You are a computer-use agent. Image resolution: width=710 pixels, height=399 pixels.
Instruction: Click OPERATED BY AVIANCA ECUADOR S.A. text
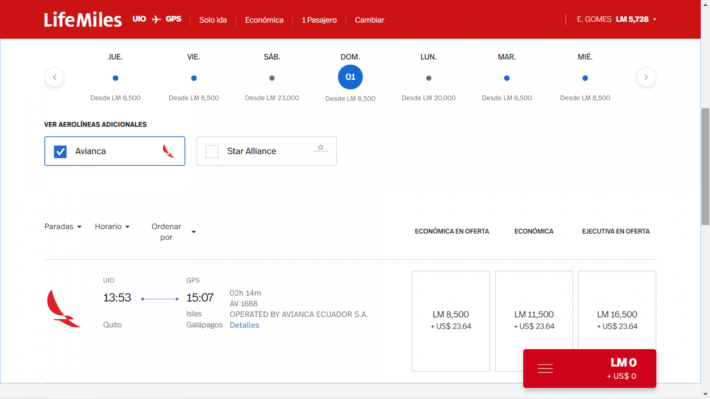[x=299, y=314]
